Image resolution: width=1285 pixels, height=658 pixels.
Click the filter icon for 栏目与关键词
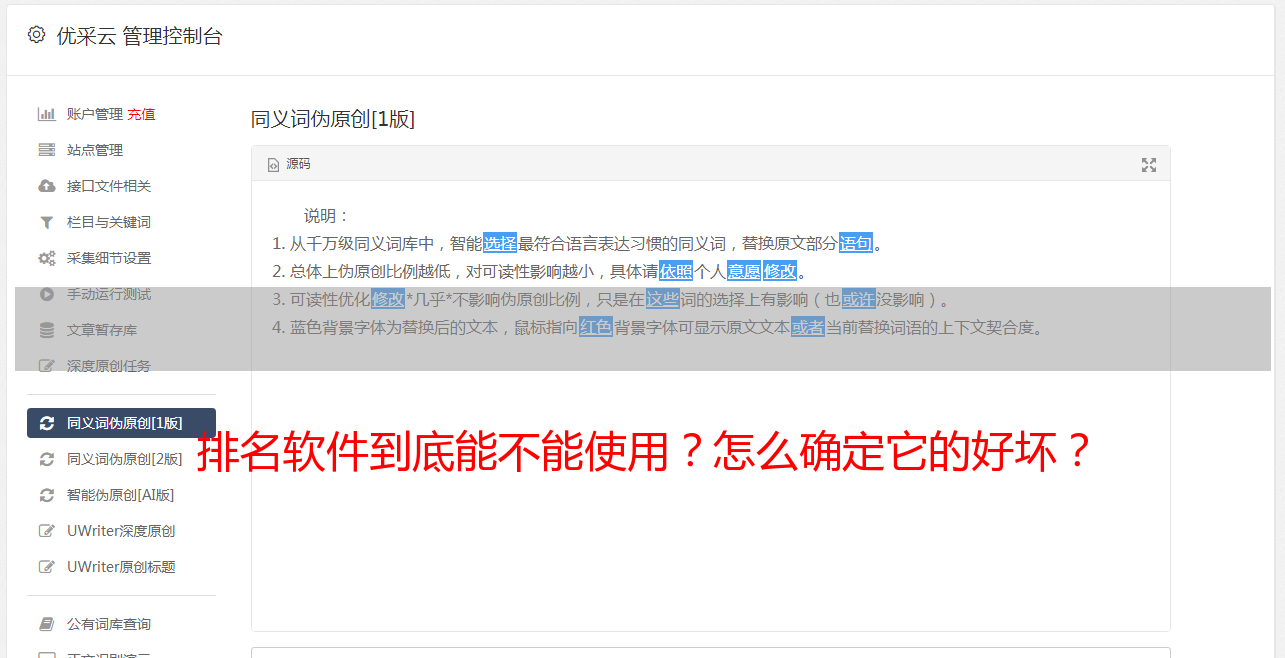46,222
